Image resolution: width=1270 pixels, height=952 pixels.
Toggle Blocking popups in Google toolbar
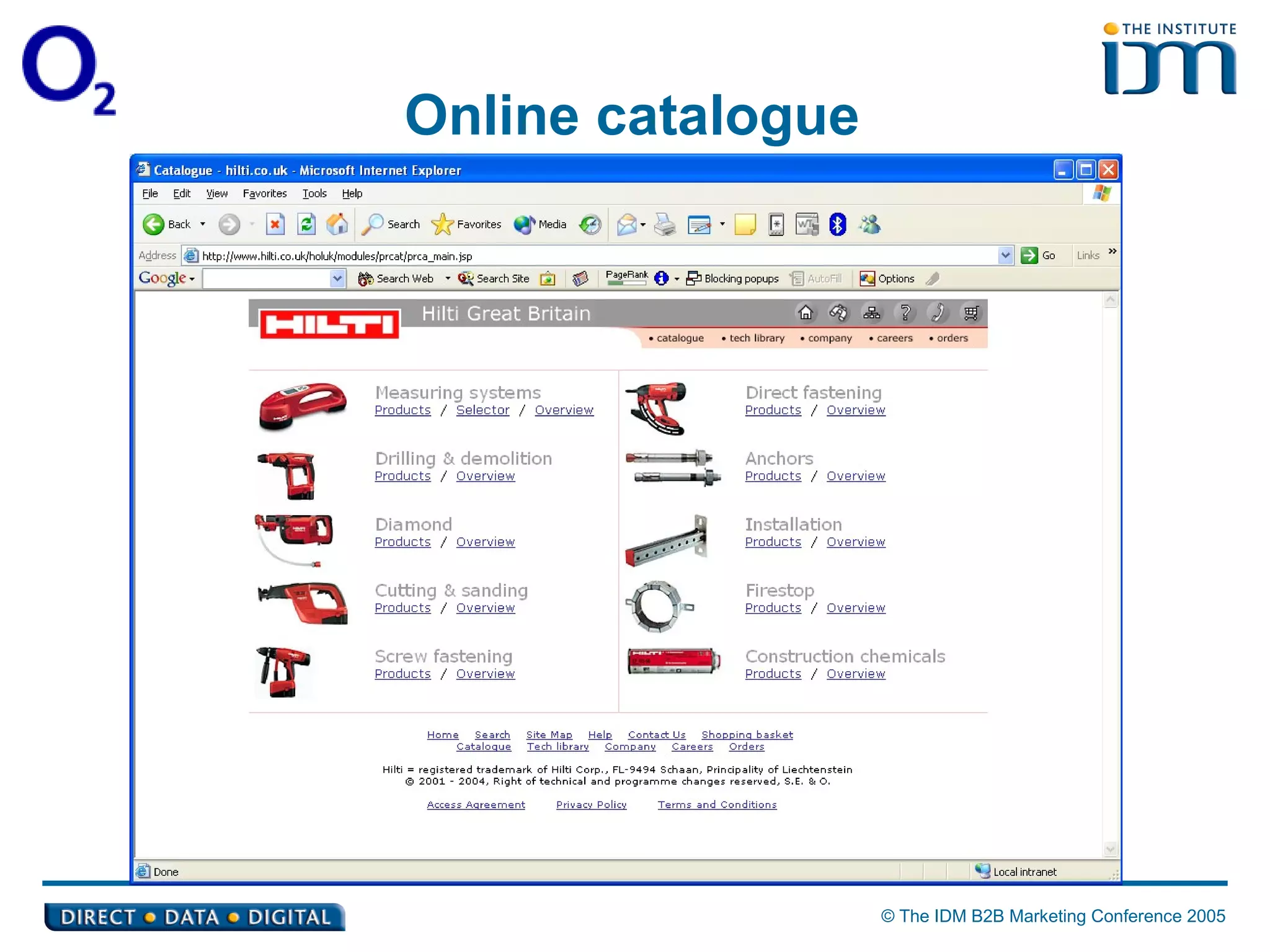point(732,279)
